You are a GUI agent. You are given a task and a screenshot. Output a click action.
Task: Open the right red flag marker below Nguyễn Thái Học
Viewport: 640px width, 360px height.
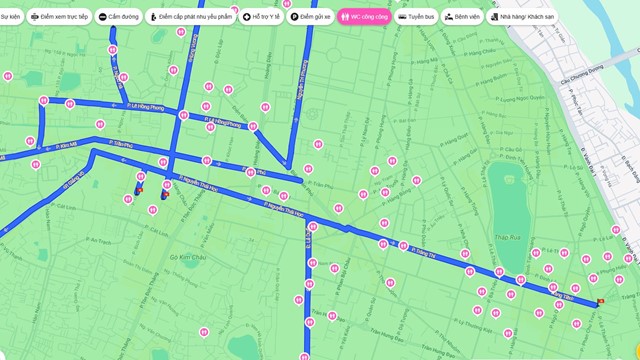166,195
